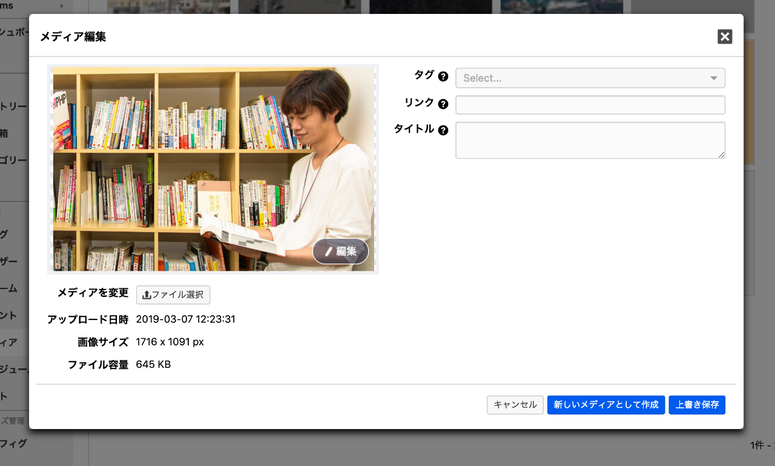775x466 pixels.
Task: Click the help icon next to リンク
Action: pyautogui.click(x=443, y=103)
